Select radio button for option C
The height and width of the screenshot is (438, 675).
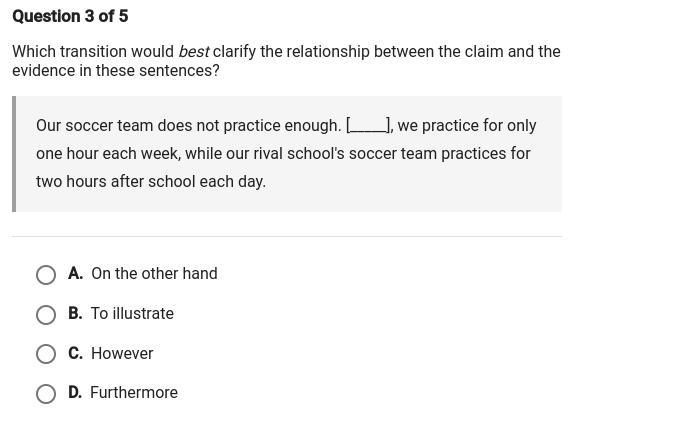click(46, 354)
